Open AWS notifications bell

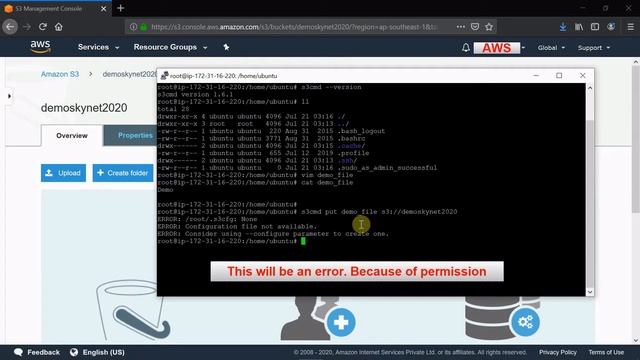pos(466,48)
